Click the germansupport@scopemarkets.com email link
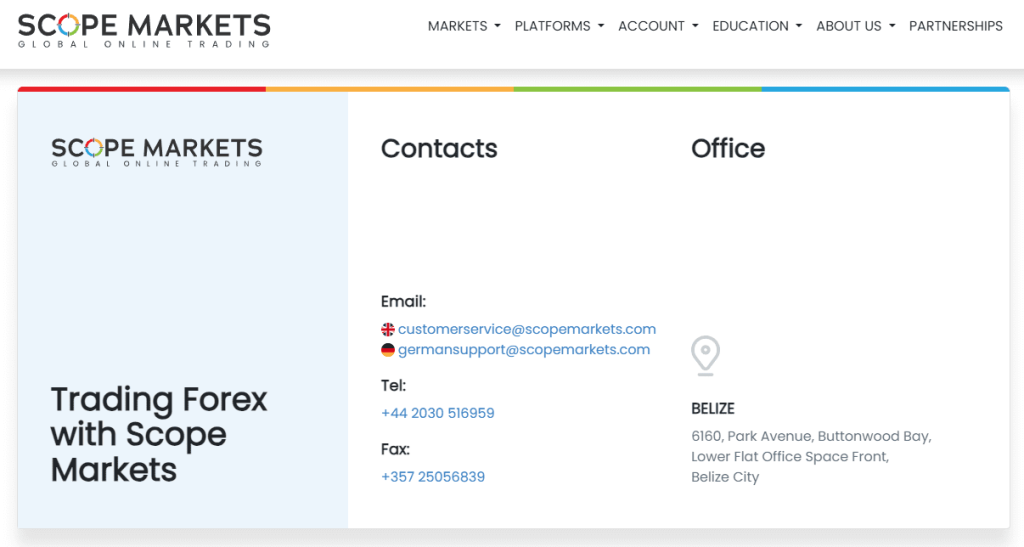The image size is (1024, 547). [524, 349]
